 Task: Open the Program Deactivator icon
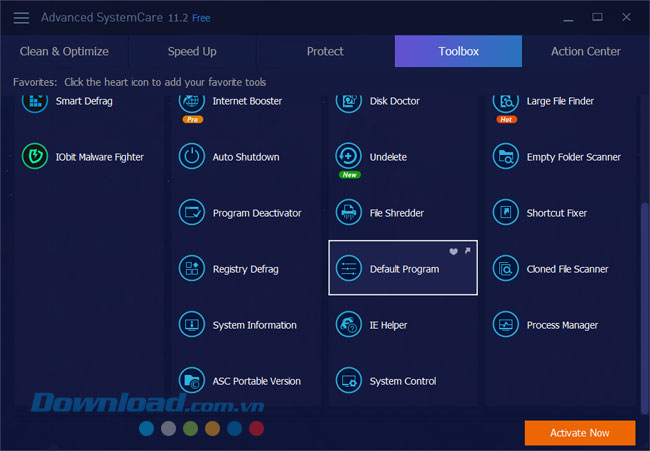(x=192, y=212)
